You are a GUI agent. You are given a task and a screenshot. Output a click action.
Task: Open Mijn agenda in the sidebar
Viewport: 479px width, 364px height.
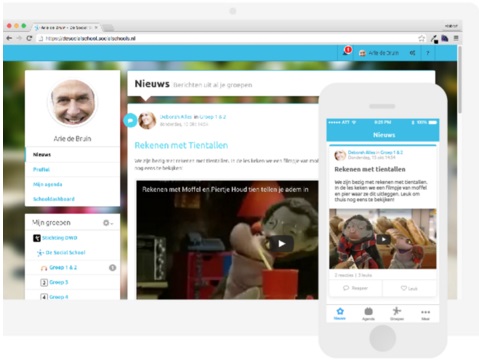72,184
